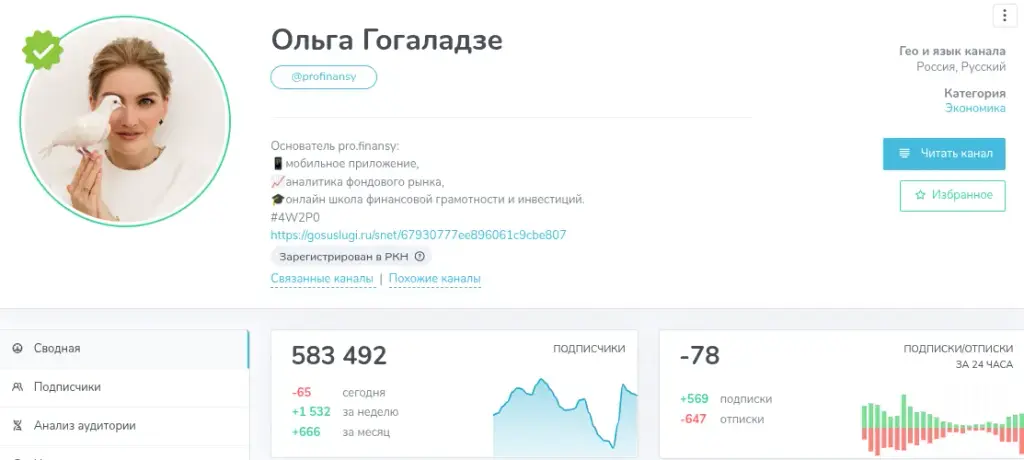Image resolution: width=1024 pixels, height=460 pixels.
Task: Click the #4W2P0 code text
Action: point(295,217)
